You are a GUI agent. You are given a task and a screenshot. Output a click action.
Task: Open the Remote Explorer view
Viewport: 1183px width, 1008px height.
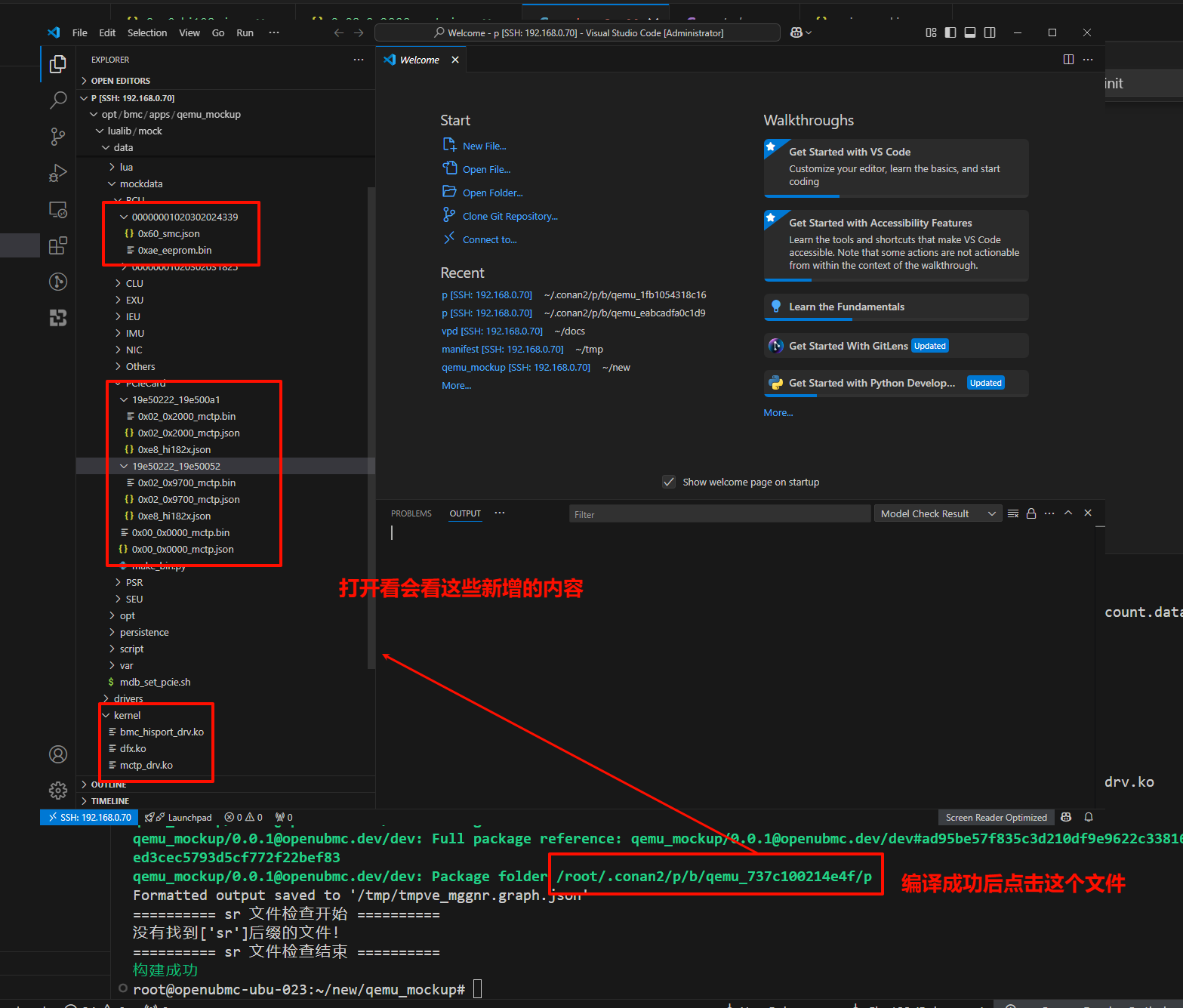click(58, 210)
